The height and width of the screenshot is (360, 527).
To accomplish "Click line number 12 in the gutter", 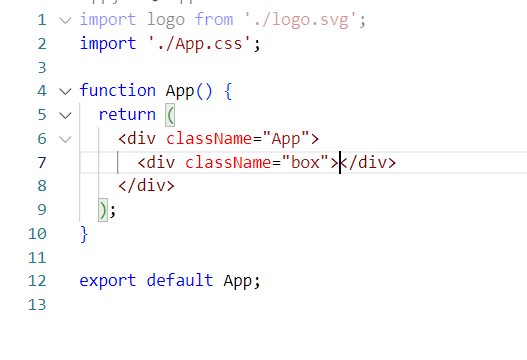I will pos(37,281).
